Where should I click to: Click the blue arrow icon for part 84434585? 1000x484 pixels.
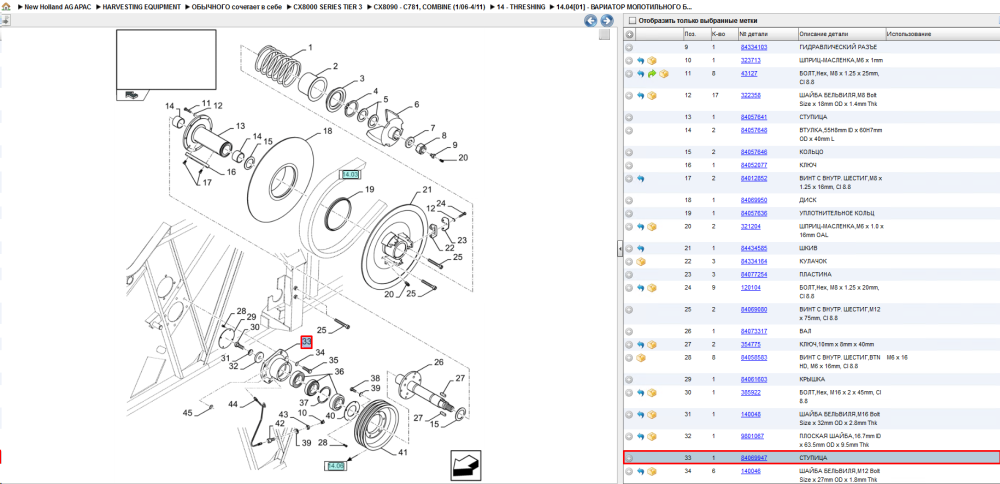point(641,248)
